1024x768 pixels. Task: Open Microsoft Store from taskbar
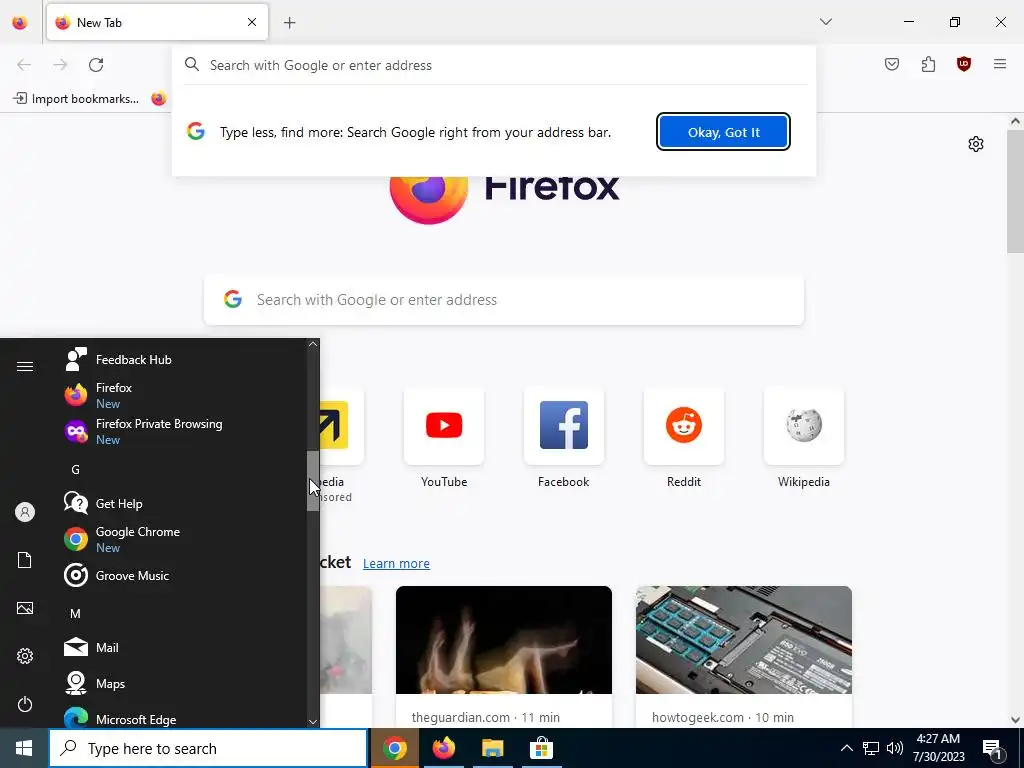[541, 748]
